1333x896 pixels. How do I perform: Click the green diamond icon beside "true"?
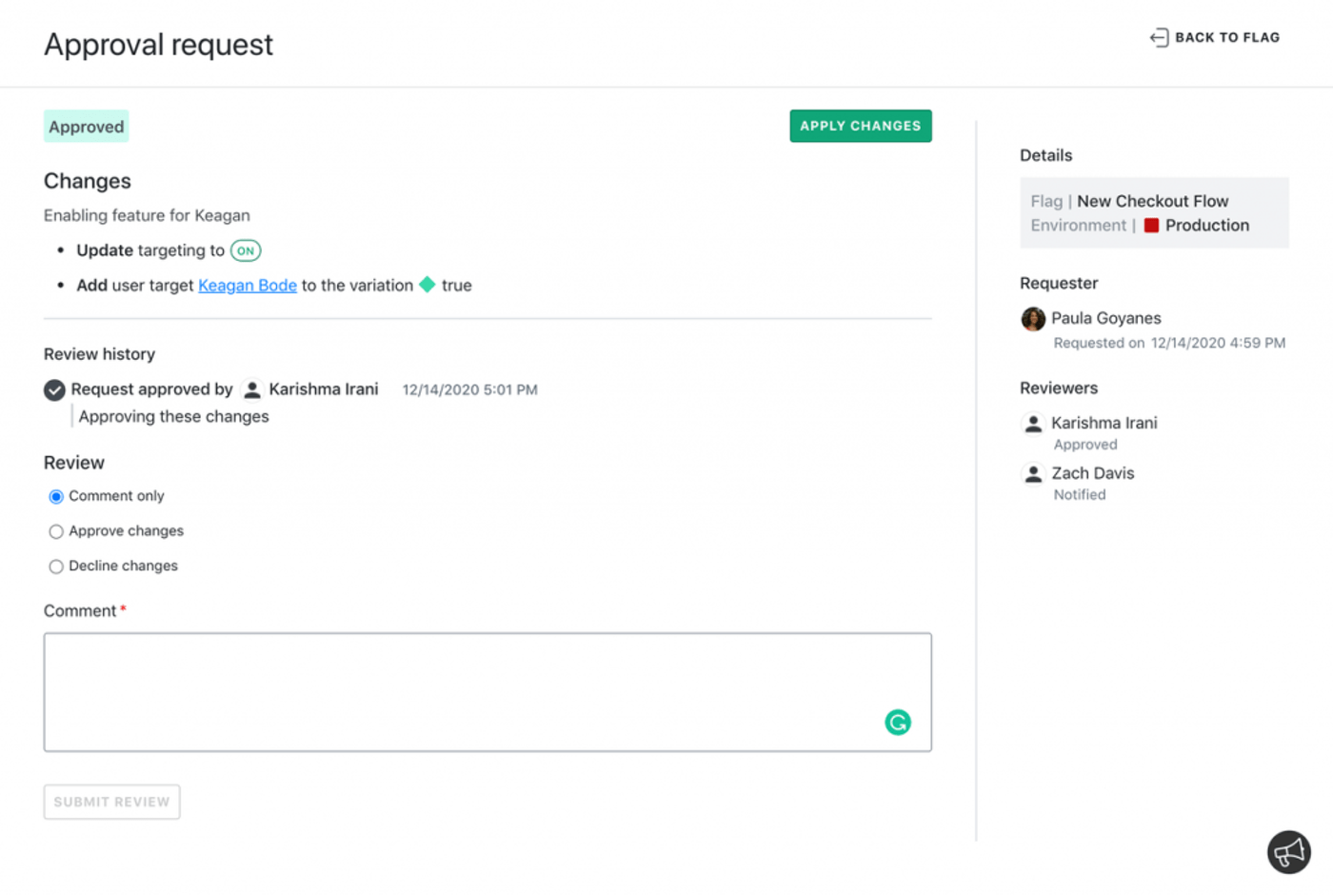[x=427, y=285]
